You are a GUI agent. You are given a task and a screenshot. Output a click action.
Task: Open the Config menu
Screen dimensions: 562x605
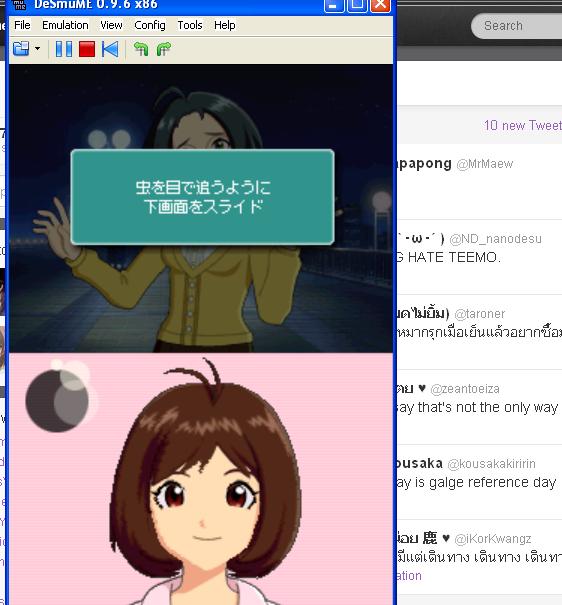pyautogui.click(x=150, y=25)
